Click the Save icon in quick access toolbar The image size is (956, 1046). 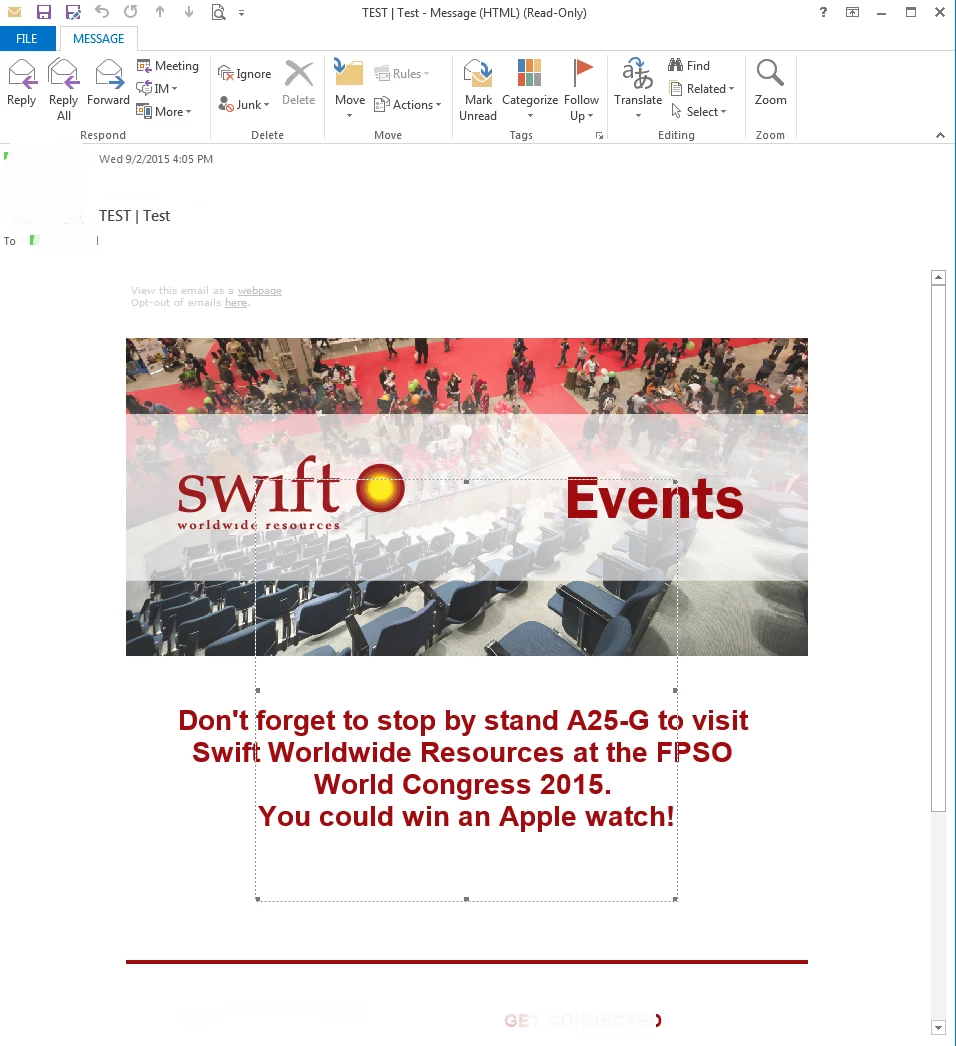(44, 12)
